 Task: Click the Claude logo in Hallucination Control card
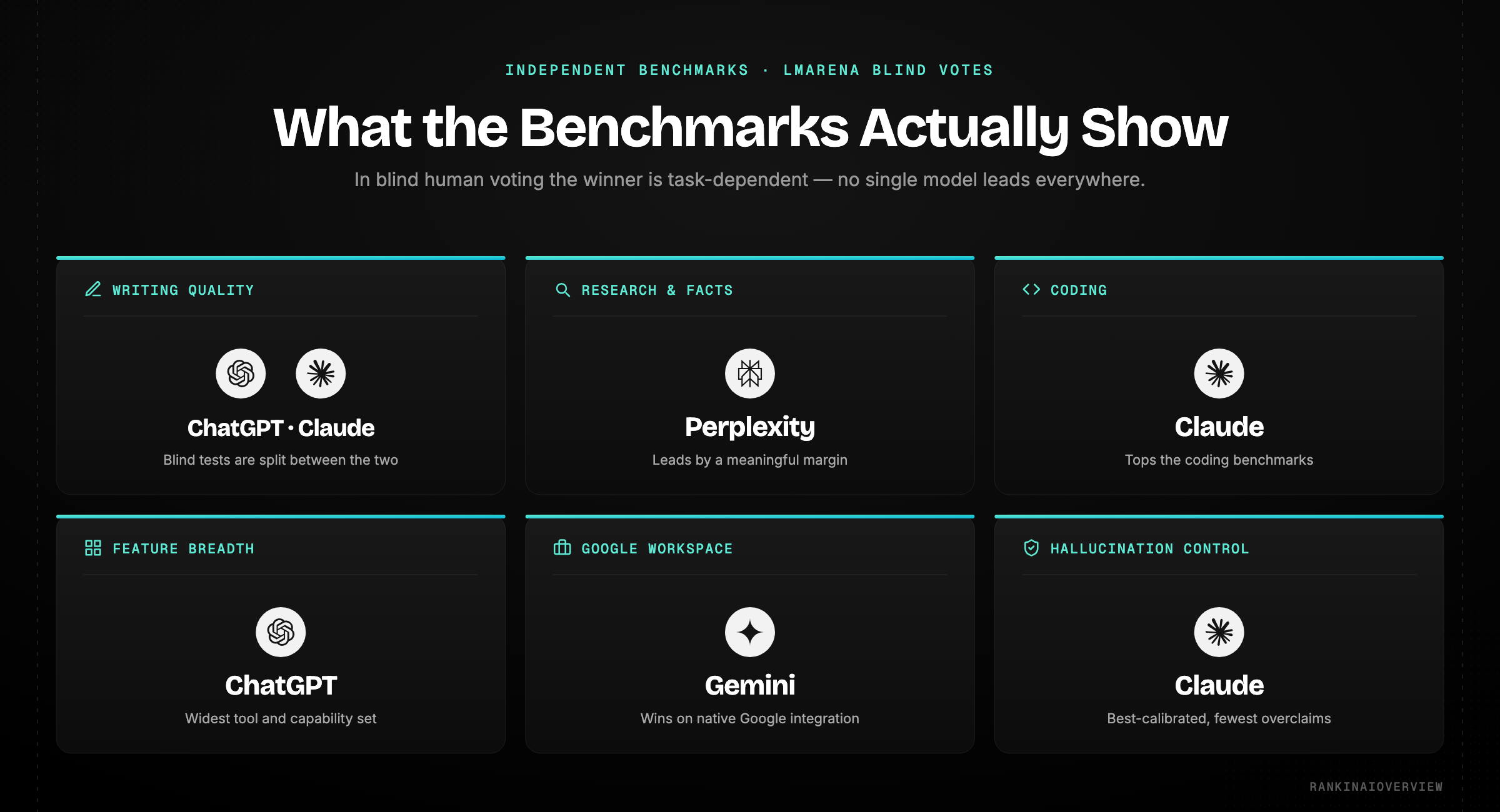(1219, 632)
